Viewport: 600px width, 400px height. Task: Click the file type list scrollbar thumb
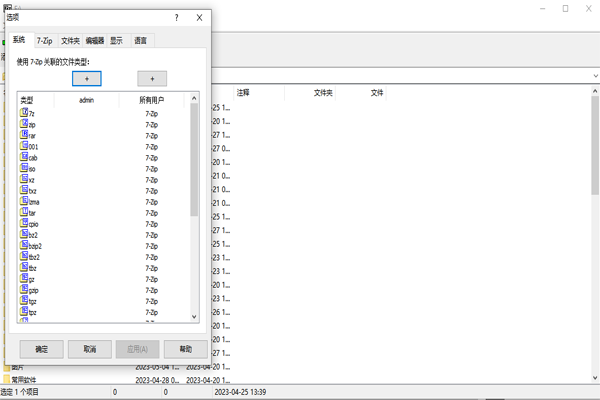[x=194, y=160]
